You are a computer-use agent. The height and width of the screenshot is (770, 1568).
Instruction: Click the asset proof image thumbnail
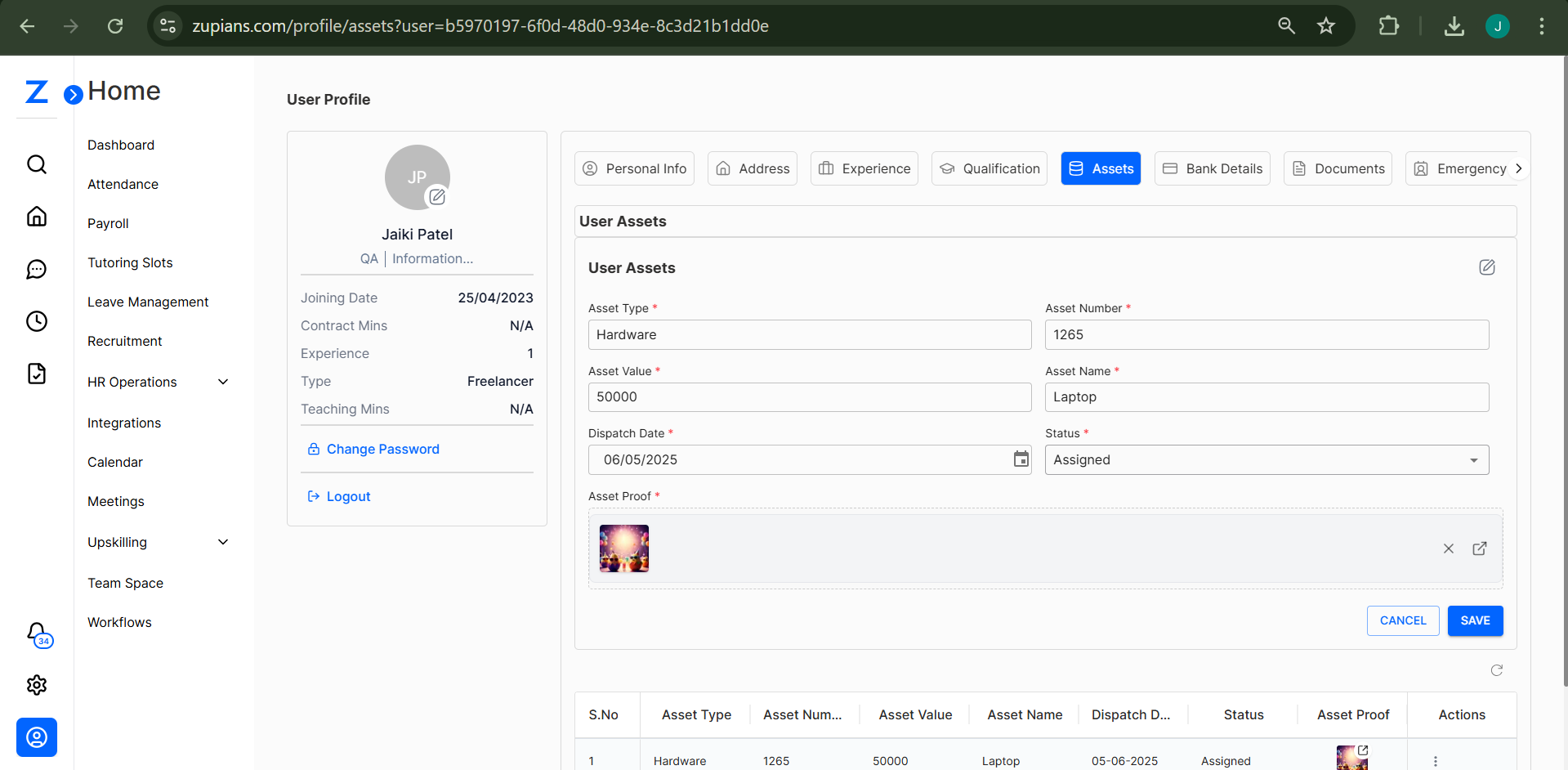click(x=624, y=548)
